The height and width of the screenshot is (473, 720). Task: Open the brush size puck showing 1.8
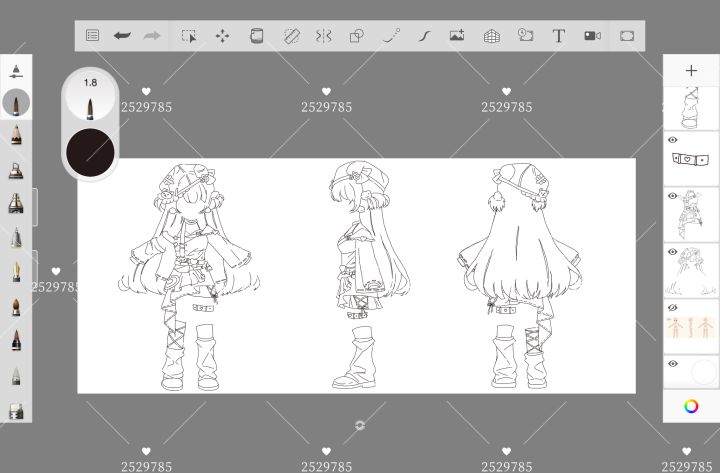click(x=90, y=97)
